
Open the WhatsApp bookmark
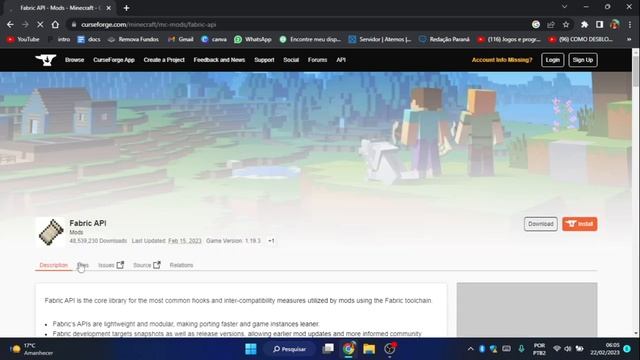253,39
